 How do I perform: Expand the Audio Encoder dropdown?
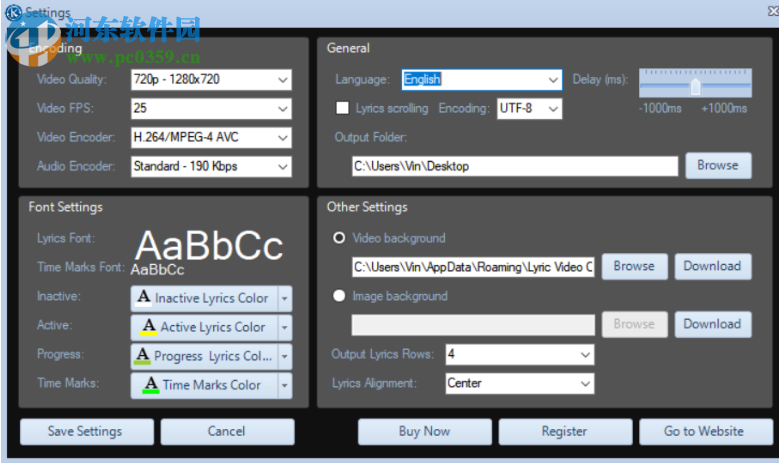pos(211,166)
